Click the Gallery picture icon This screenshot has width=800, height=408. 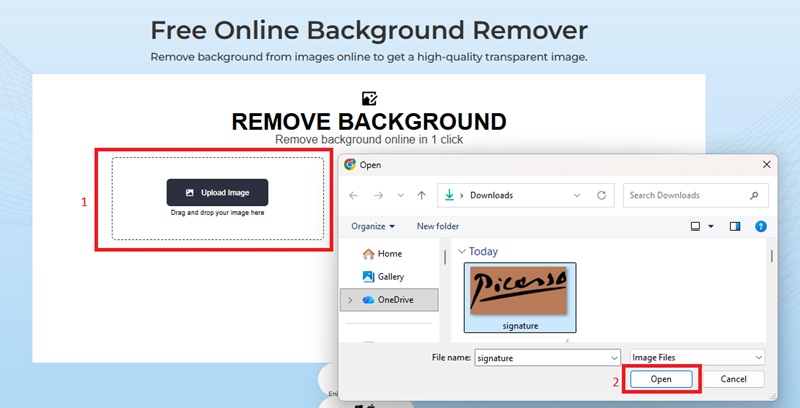(x=368, y=276)
